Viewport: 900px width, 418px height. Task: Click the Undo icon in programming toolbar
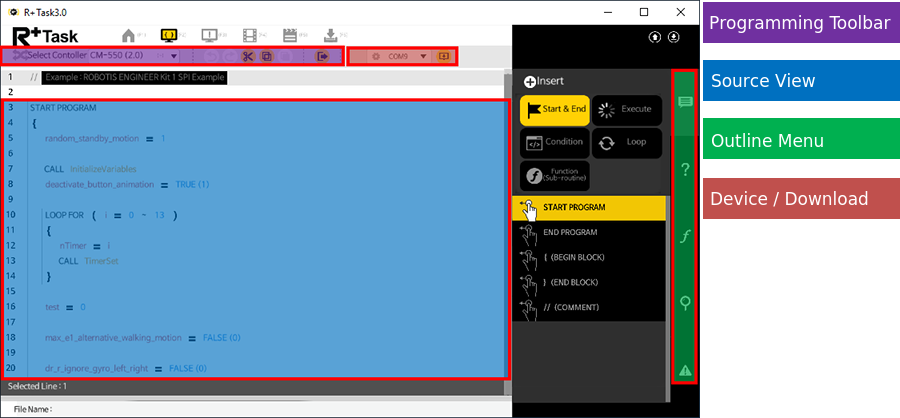click(x=211, y=56)
